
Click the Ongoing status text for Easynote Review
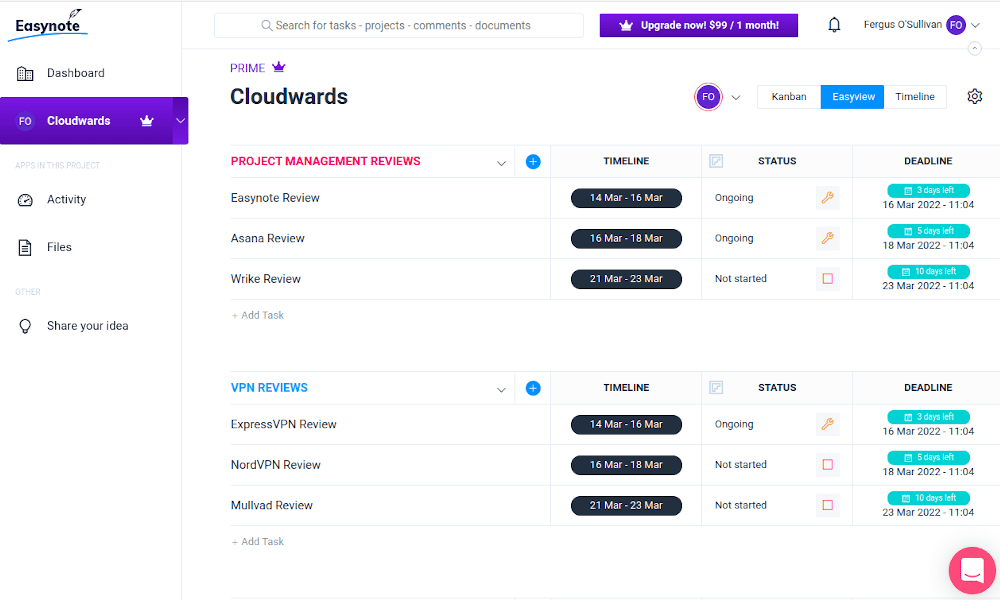click(x=734, y=198)
